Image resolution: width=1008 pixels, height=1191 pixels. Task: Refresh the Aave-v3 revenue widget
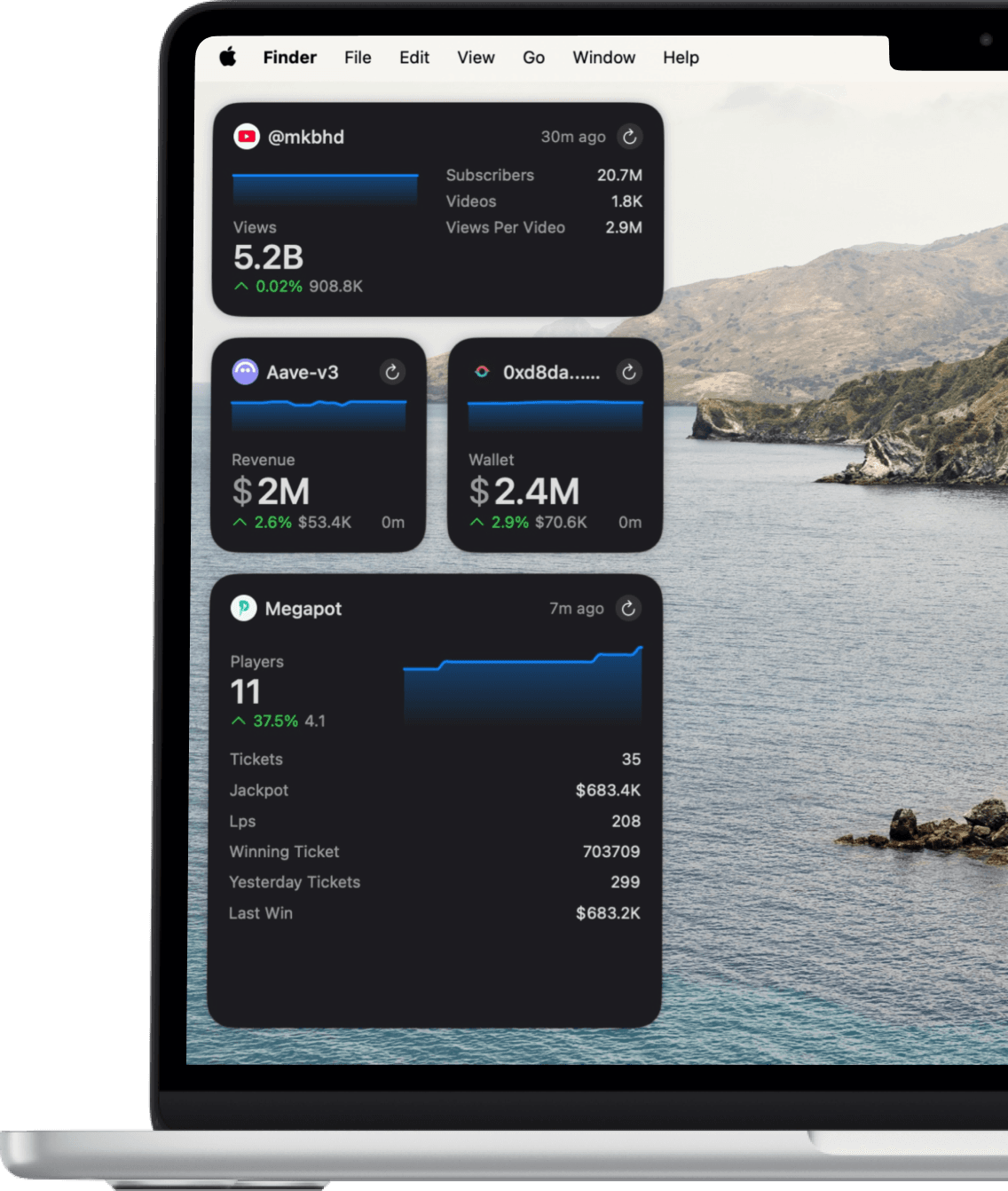point(392,372)
